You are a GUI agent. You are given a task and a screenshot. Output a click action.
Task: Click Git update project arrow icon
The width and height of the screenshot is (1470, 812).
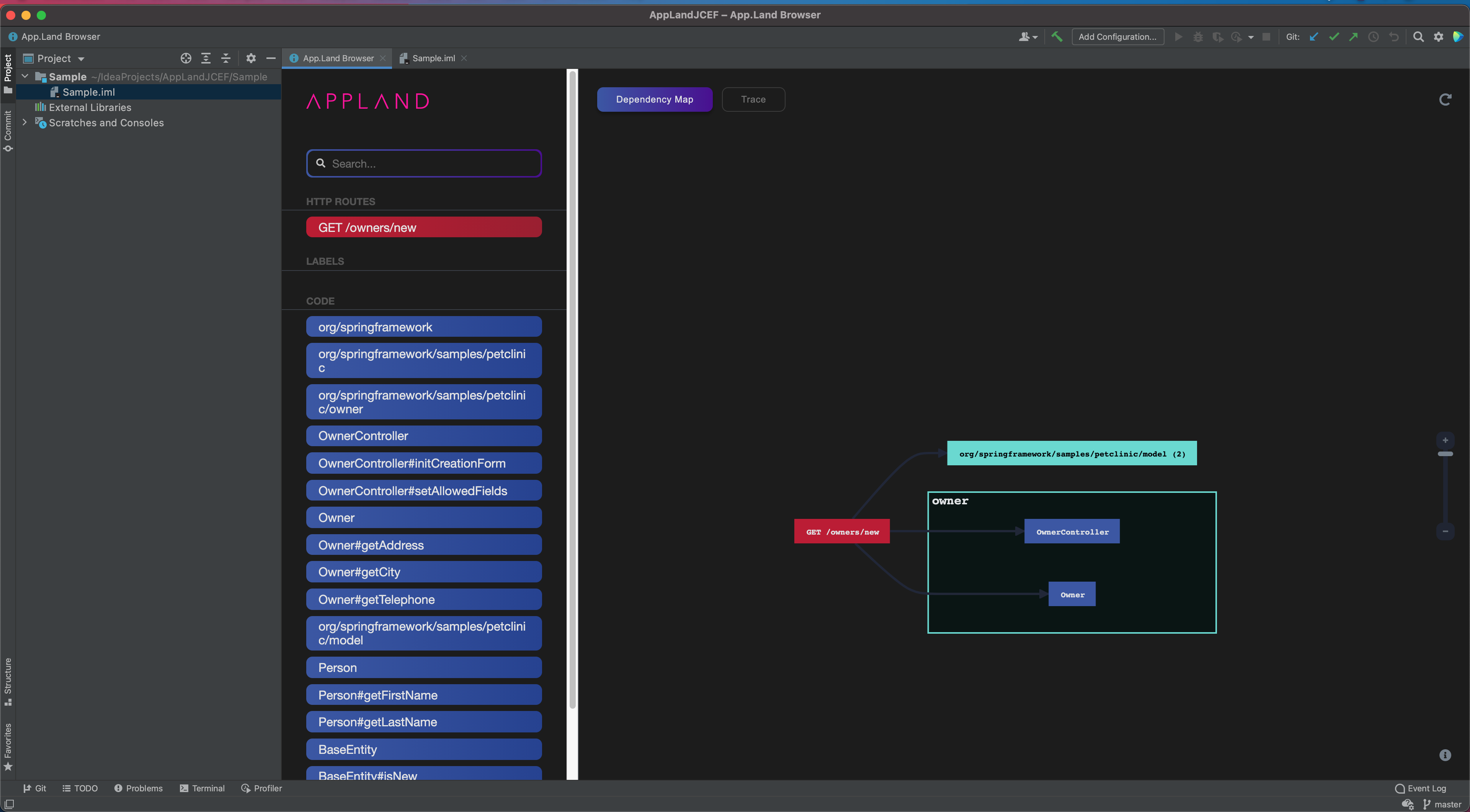[x=1314, y=36]
